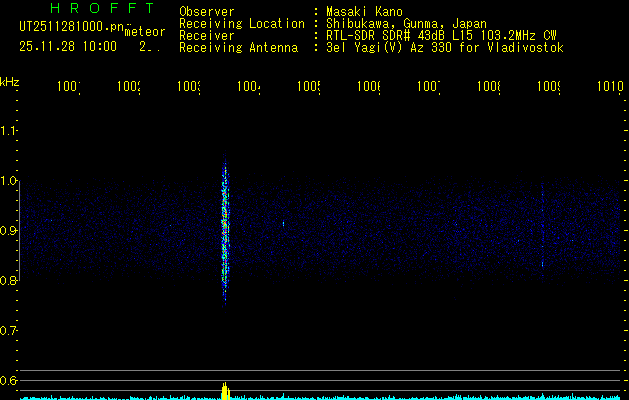Click the 1010 time marker on the top axis
The height and width of the screenshot is (400, 629).
tap(610, 87)
